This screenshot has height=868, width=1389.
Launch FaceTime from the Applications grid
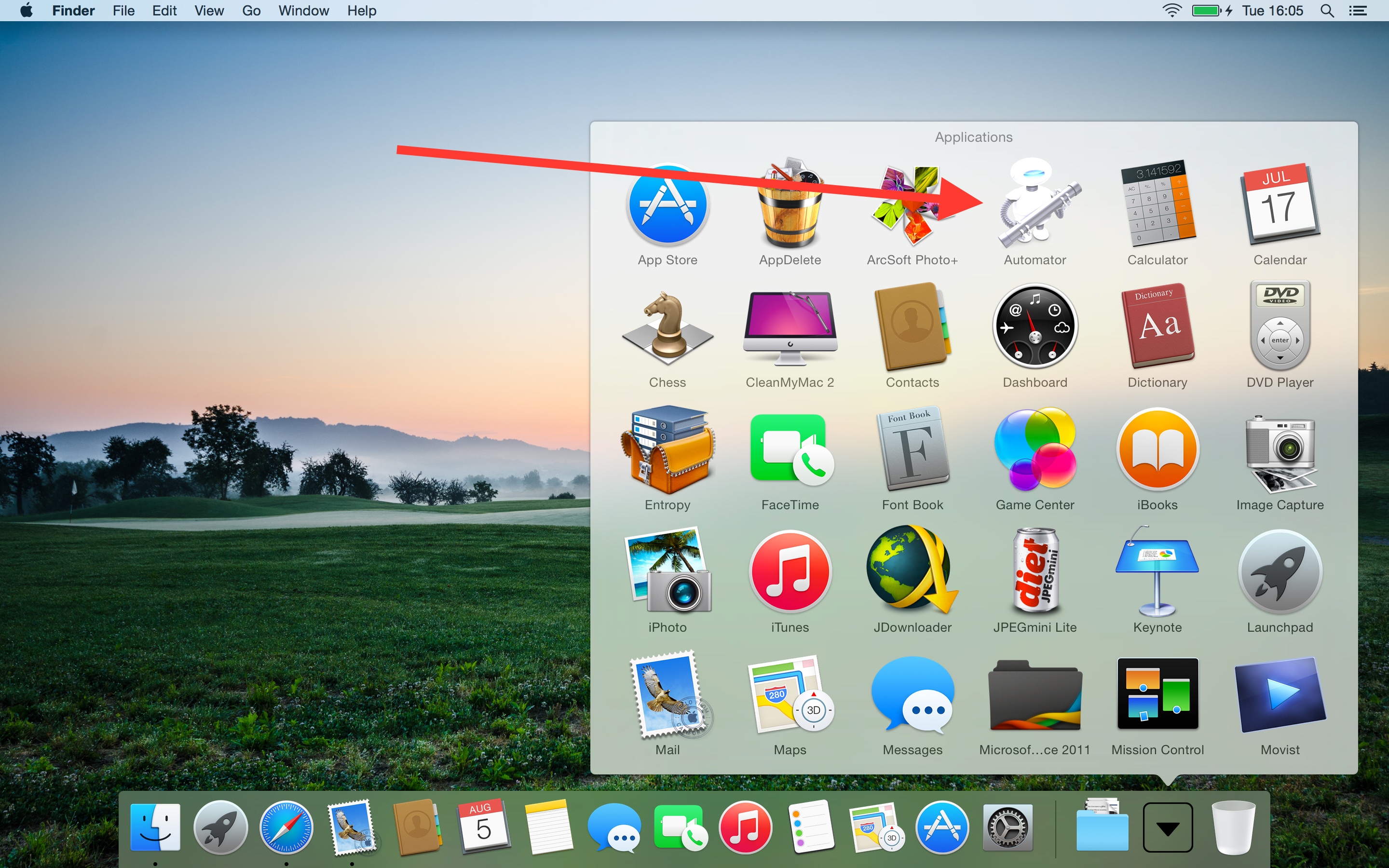(x=791, y=449)
